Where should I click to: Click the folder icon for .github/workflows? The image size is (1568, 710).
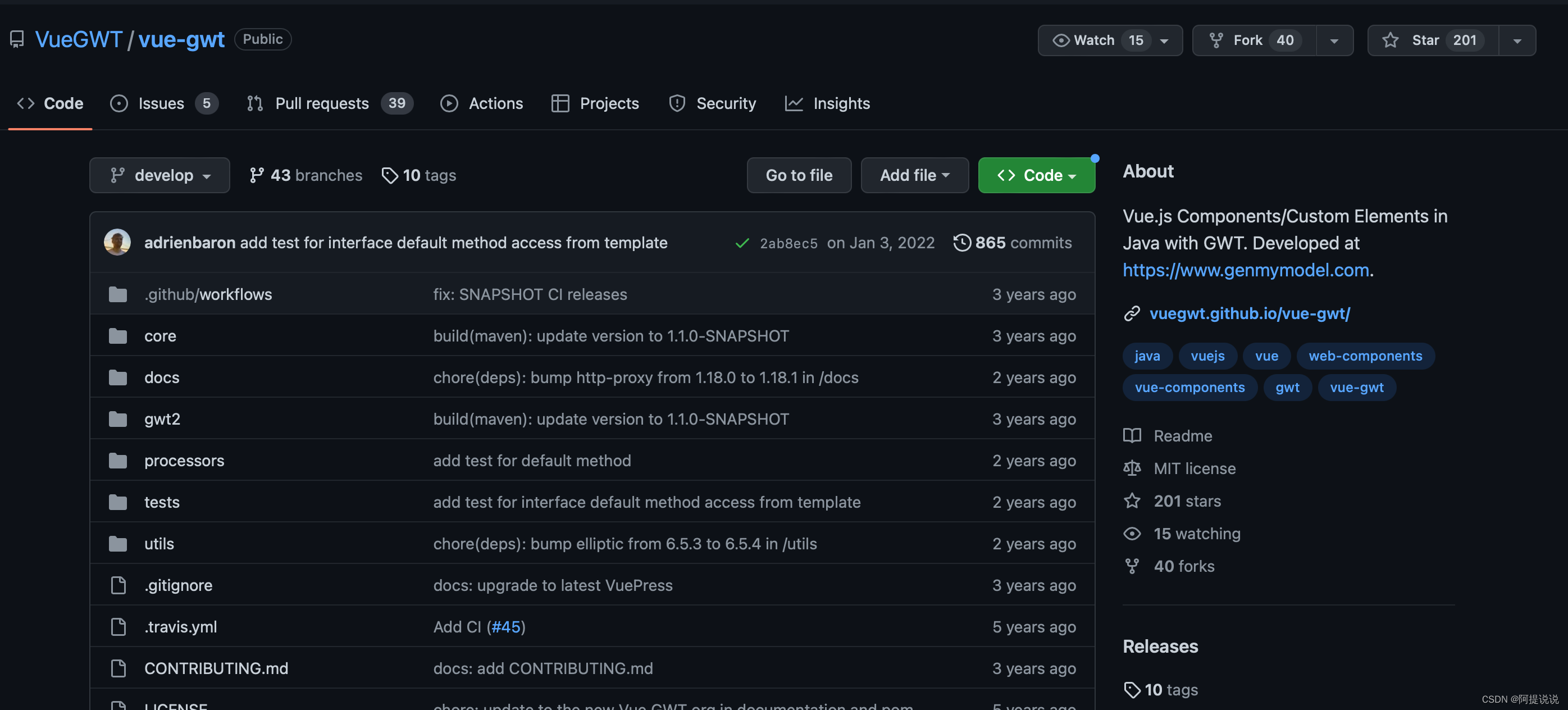tap(118, 294)
